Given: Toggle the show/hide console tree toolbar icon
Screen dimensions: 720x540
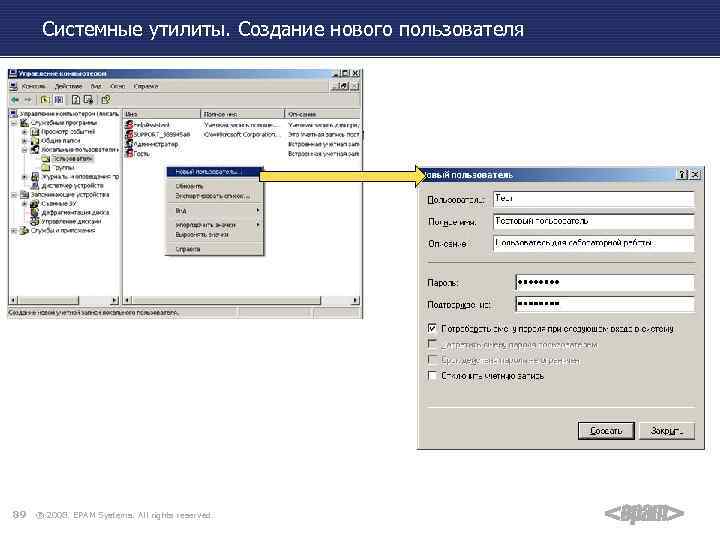Looking at the screenshot, I should (59, 100).
